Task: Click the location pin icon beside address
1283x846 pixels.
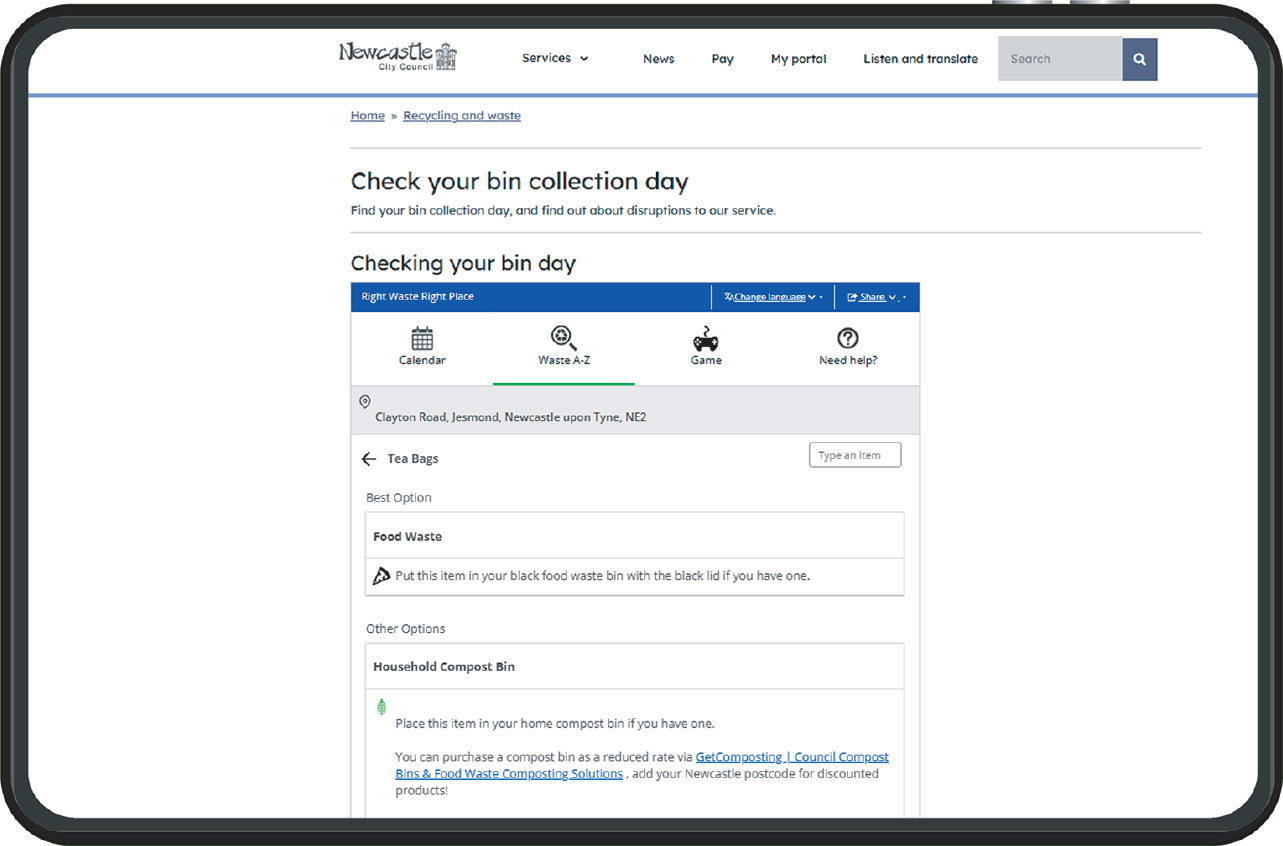Action: tap(364, 402)
